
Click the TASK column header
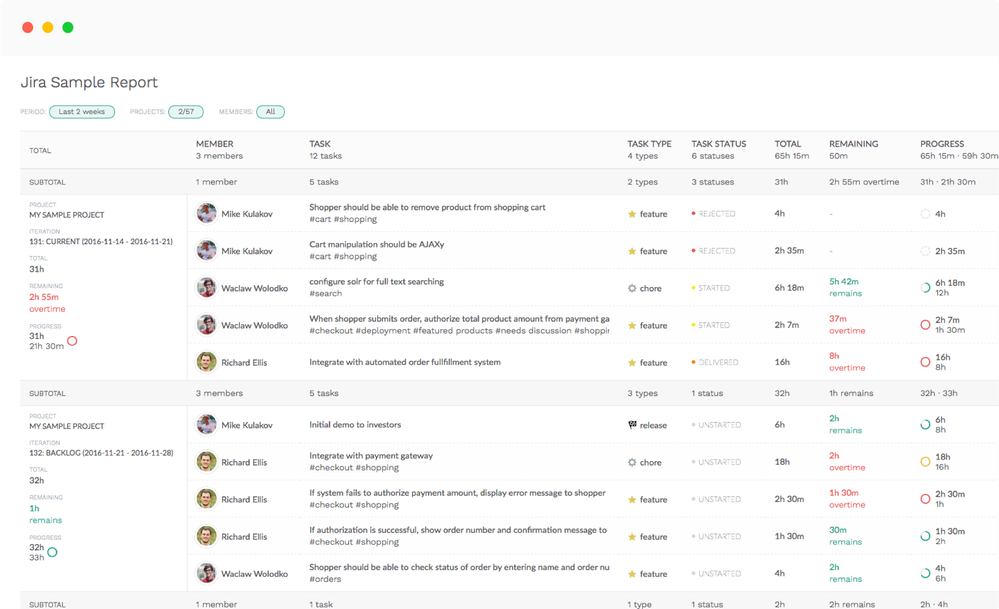click(x=320, y=144)
